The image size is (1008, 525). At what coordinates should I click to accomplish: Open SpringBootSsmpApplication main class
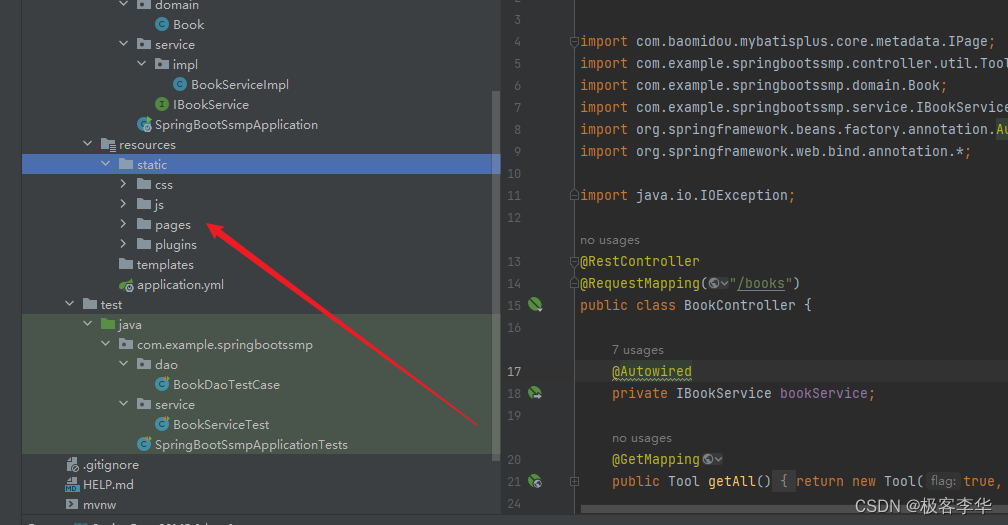[x=236, y=125]
